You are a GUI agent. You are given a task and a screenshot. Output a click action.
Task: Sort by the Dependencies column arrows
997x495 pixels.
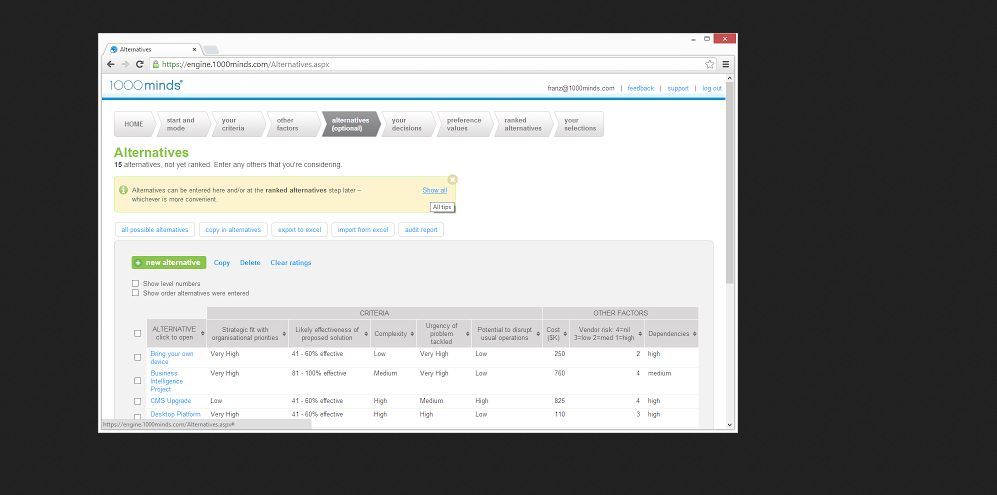point(695,334)
